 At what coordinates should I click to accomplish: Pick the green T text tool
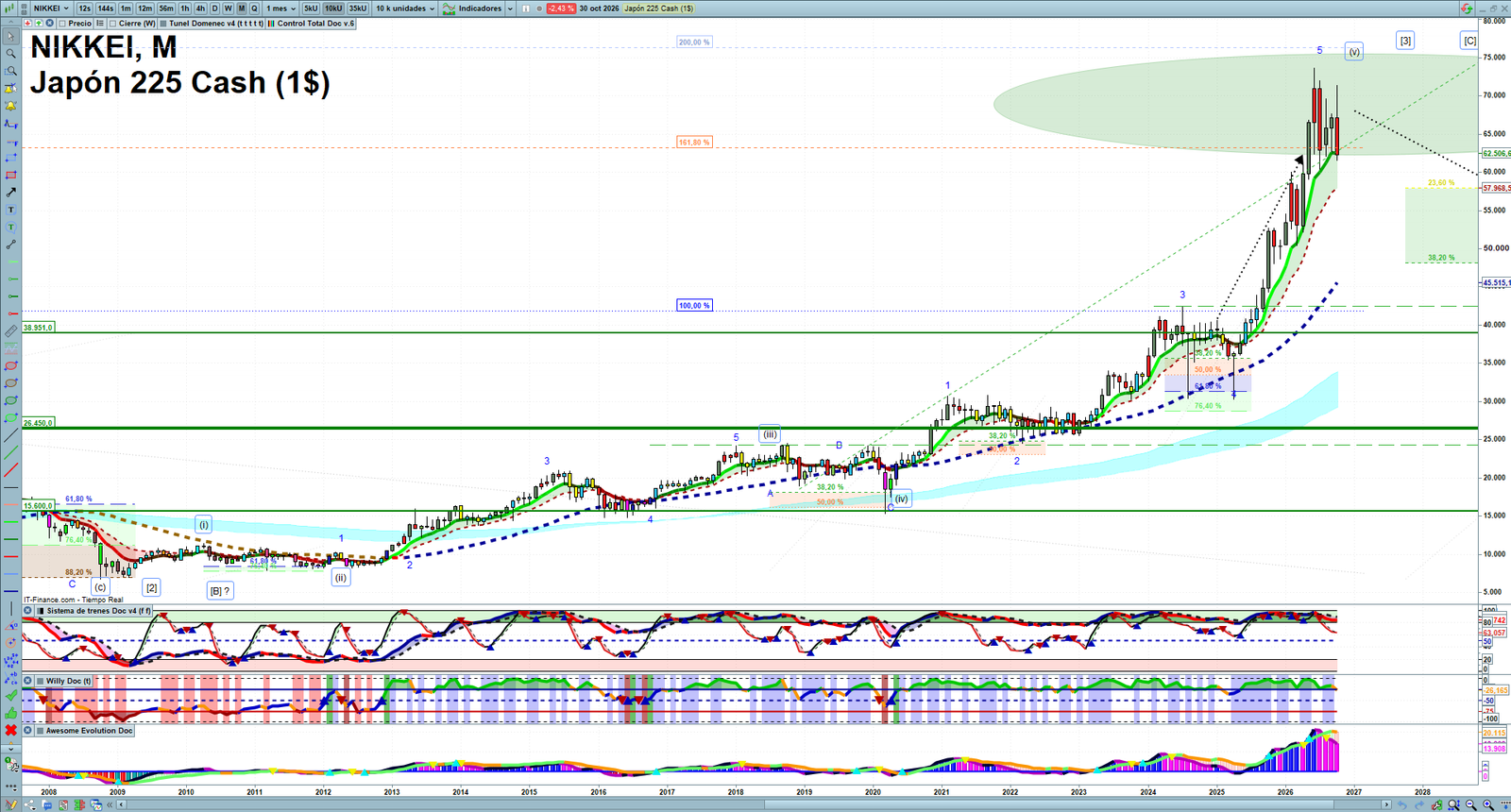click(11, 227)
